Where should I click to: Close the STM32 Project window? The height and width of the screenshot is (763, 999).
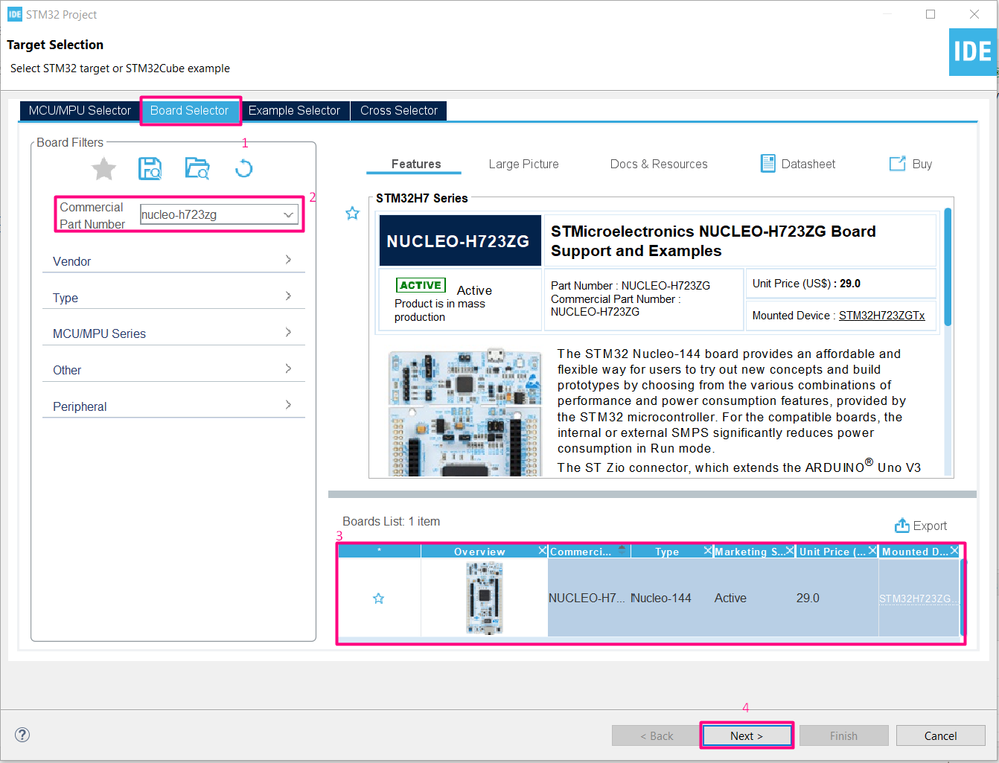[x=974, y=14]
